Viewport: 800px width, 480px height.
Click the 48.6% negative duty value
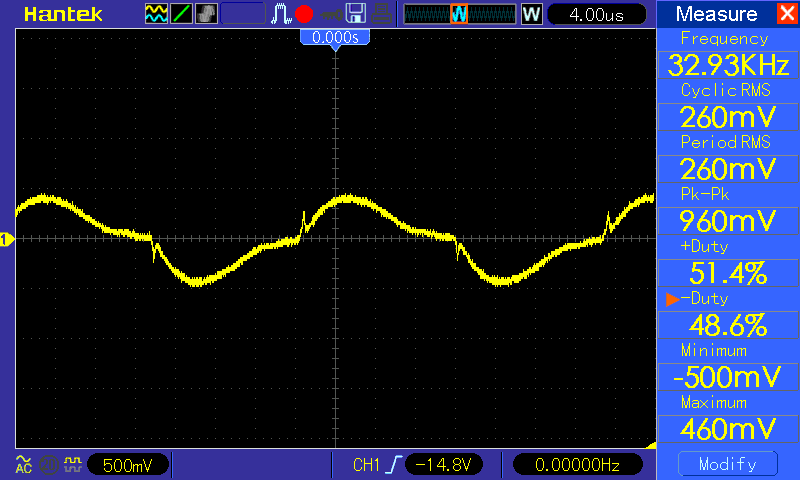point(728,325)
